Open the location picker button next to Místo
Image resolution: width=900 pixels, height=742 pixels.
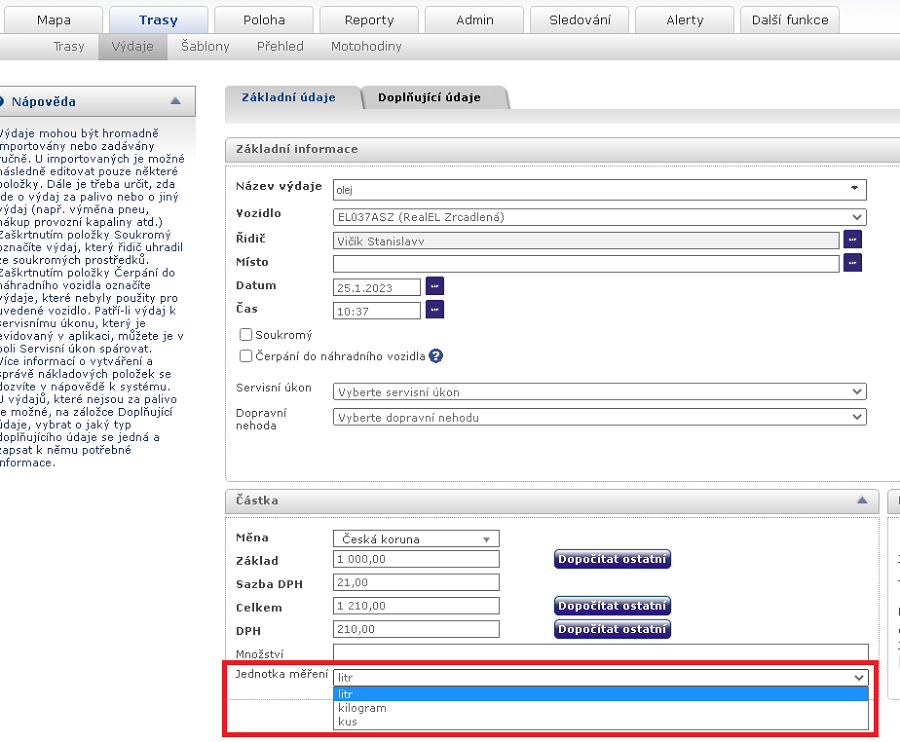click(852, 262)
